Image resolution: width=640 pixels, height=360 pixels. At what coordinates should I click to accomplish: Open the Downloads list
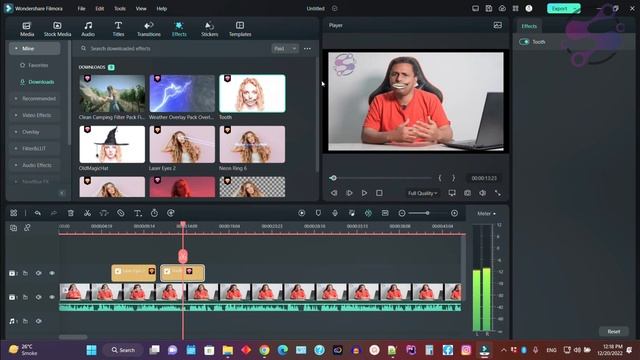coord(37,82)
